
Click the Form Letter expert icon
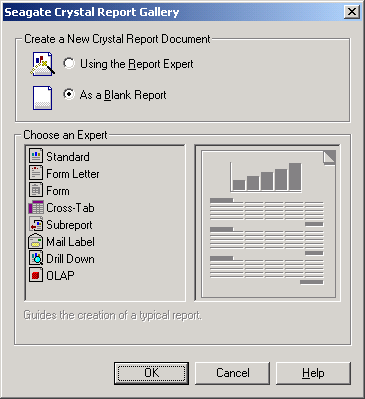point(36,173)
